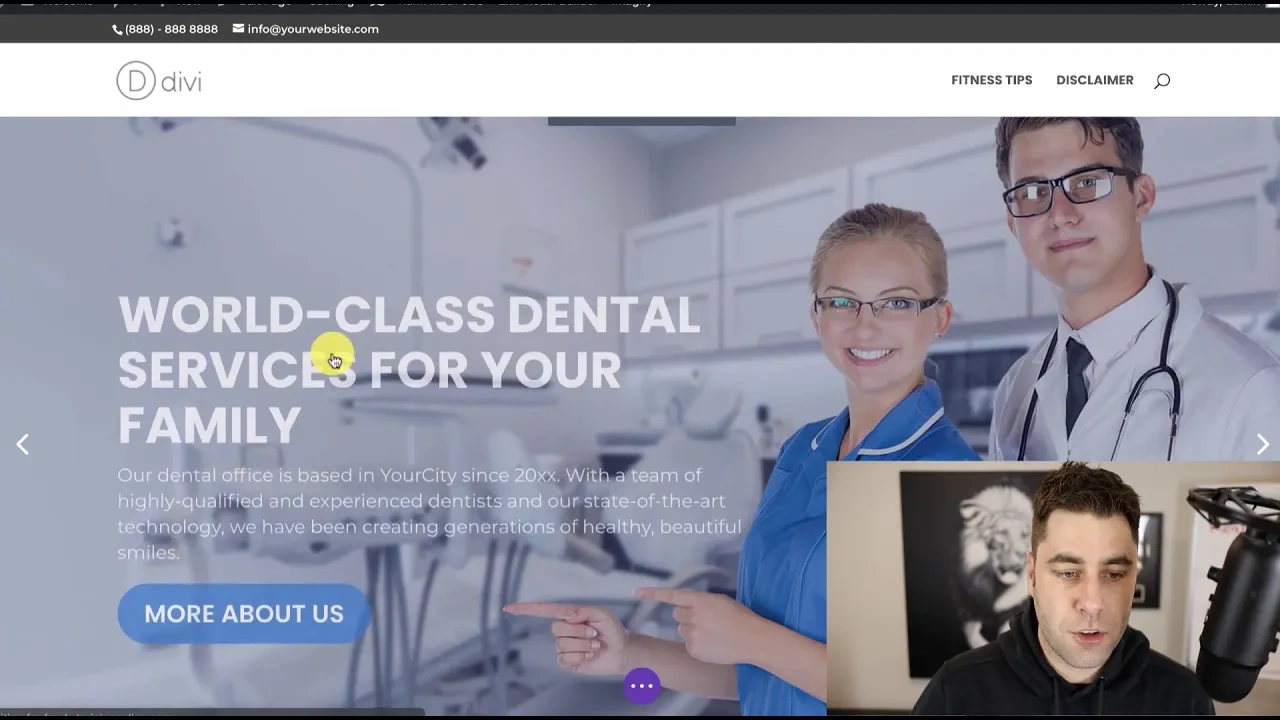
Task: Open the search magnifier icon
Action: tap(1162, 81)
